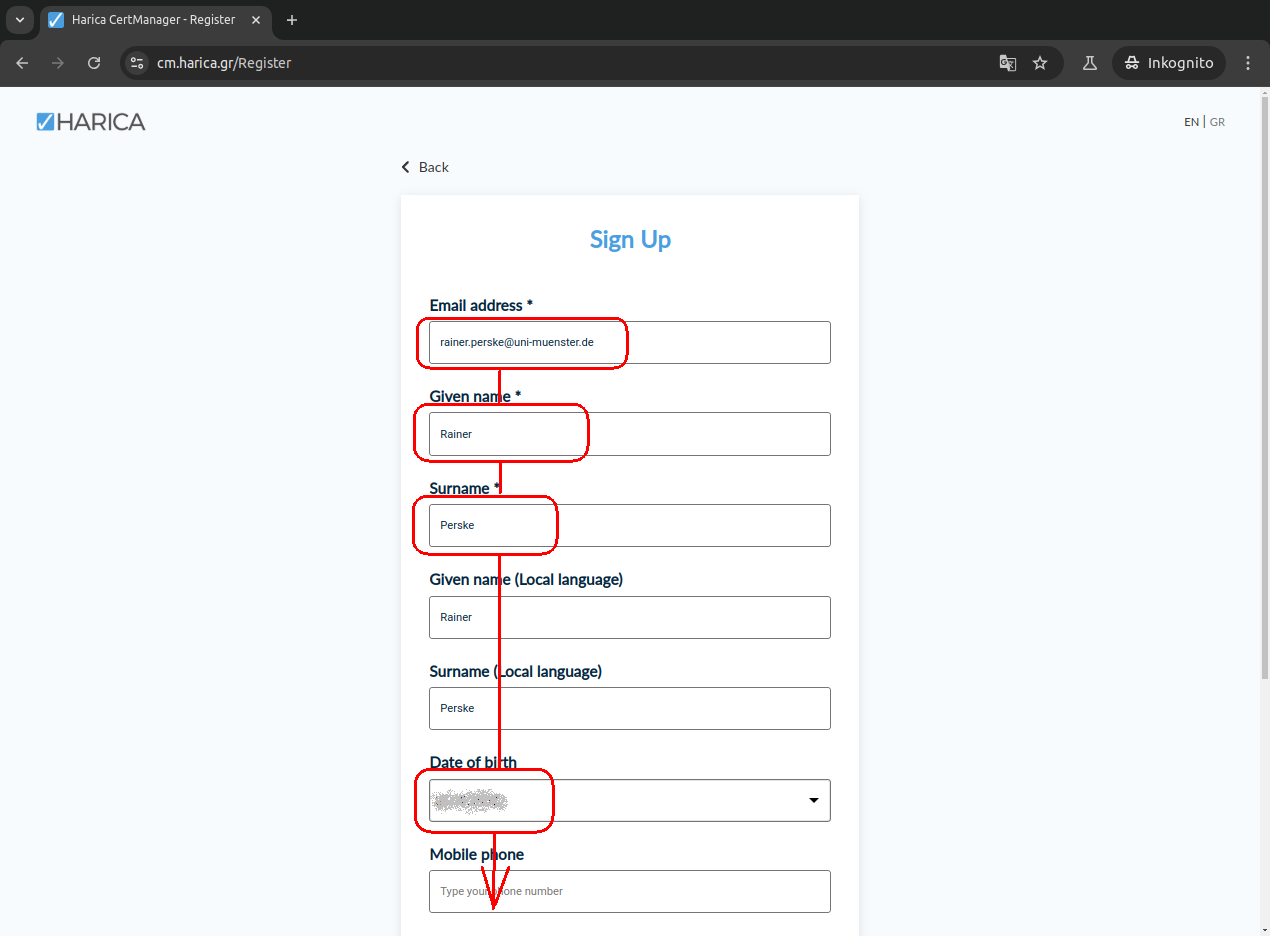Click the Surname (Local language) field
The image size is (1270, 936).
(630, 708)
